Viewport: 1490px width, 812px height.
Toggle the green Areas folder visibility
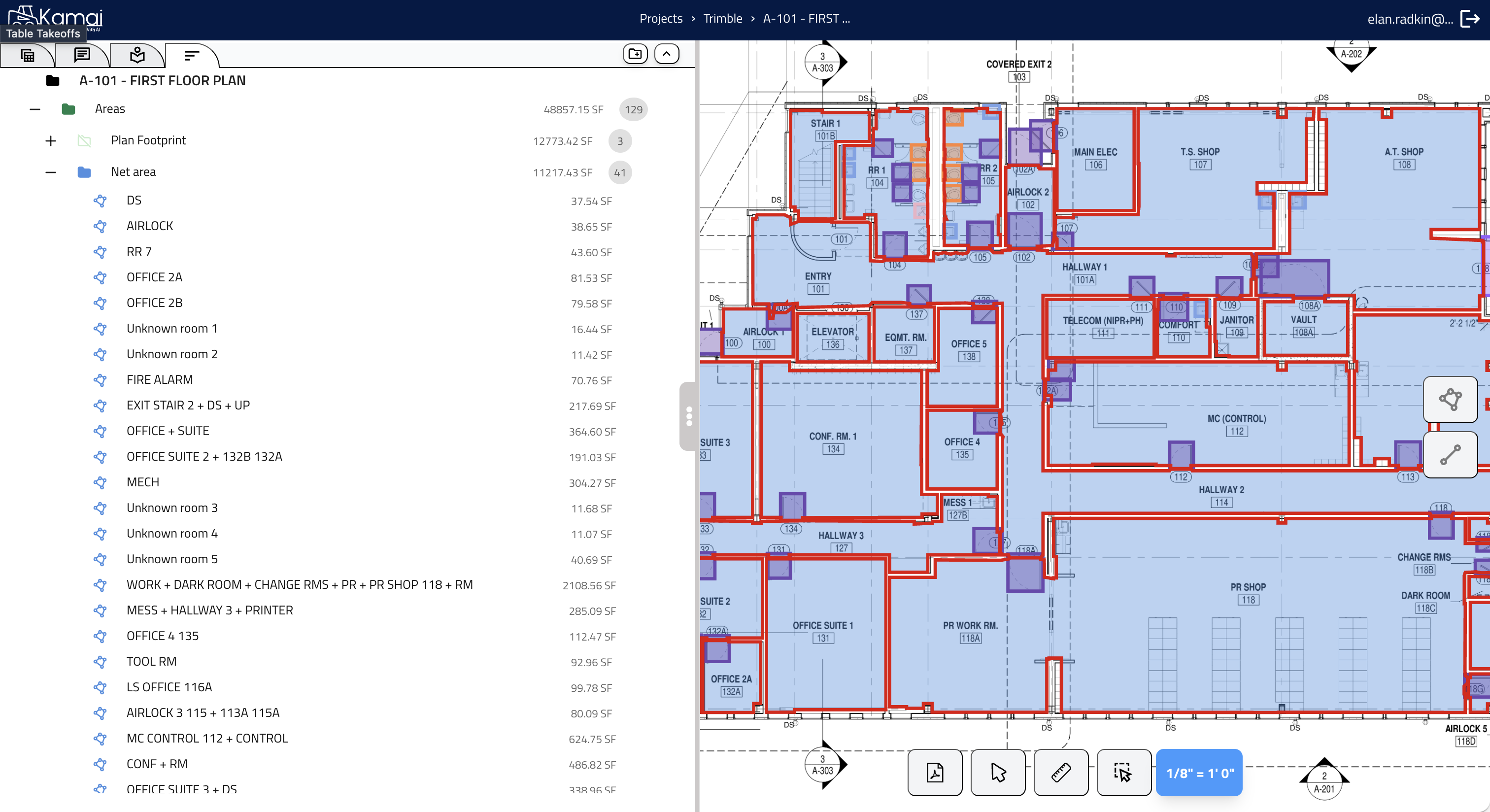[68, 109]
